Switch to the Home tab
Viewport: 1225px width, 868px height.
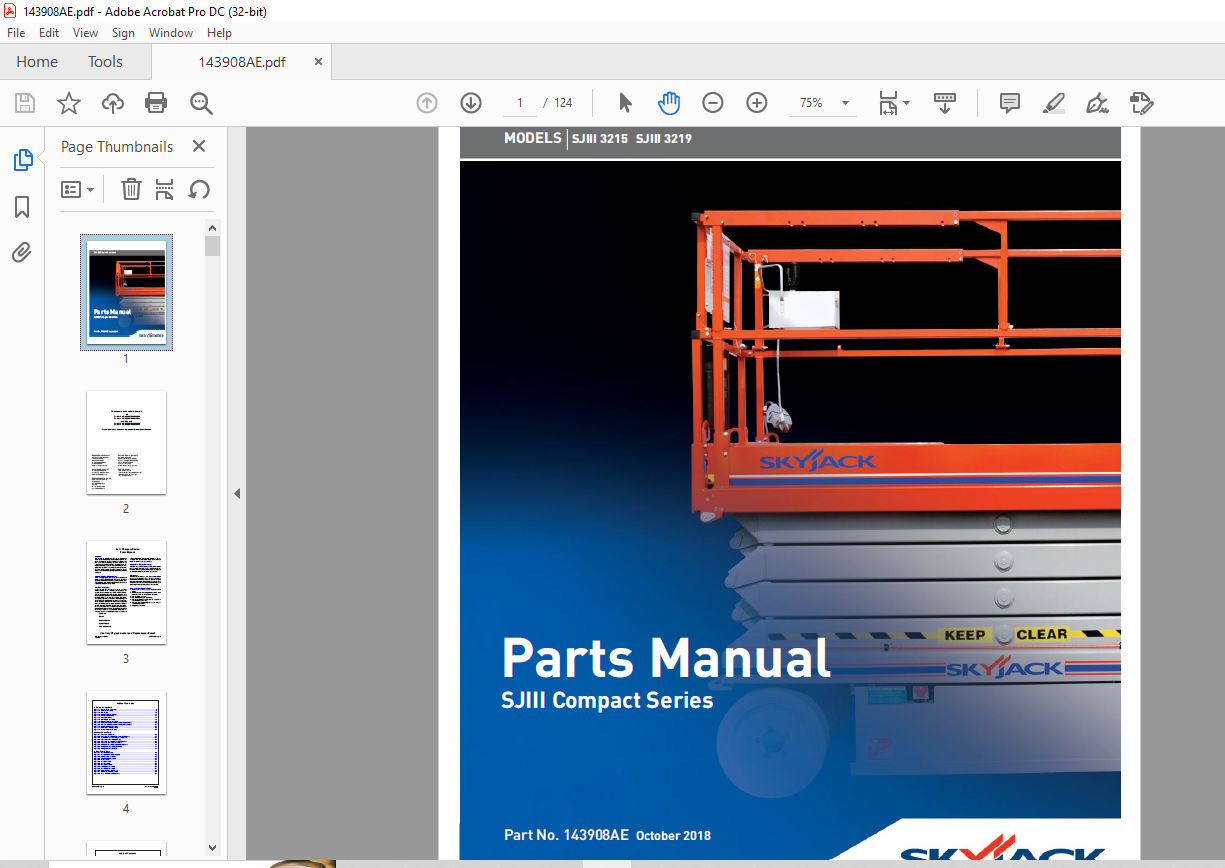point(37,62)
